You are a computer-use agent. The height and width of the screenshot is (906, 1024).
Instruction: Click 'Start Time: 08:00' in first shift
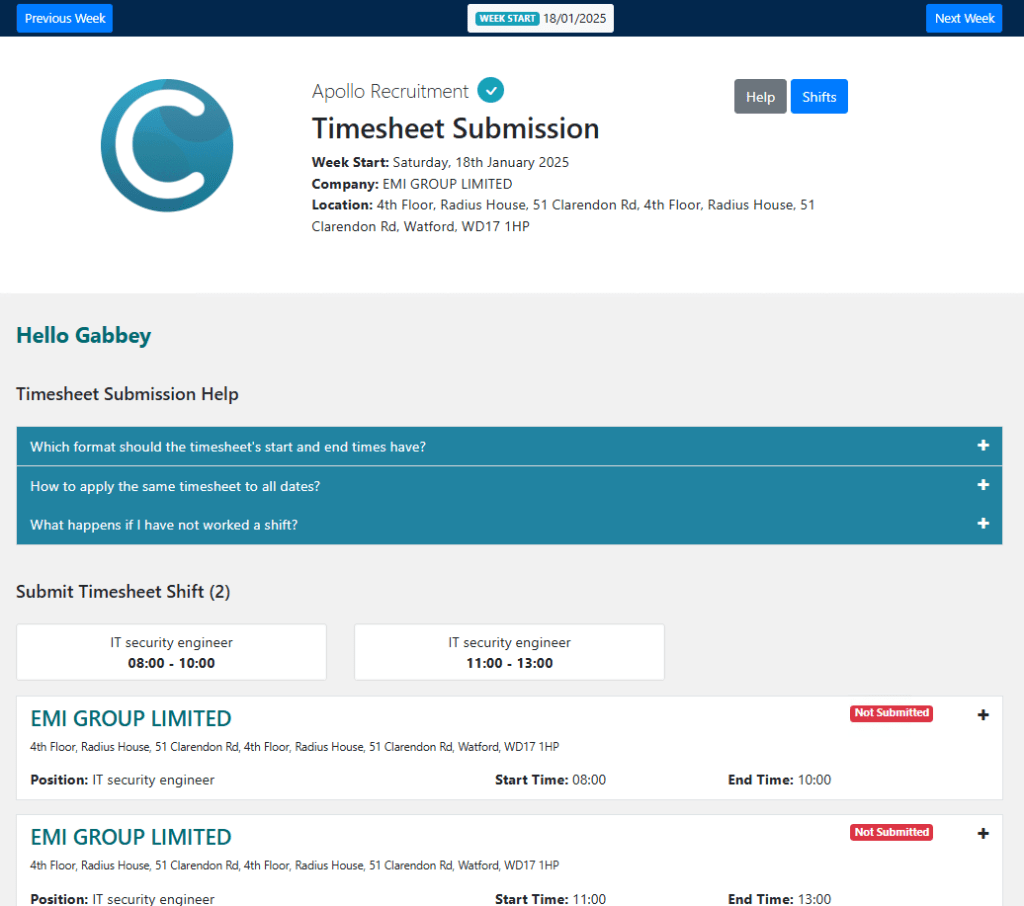click(551, 780)
